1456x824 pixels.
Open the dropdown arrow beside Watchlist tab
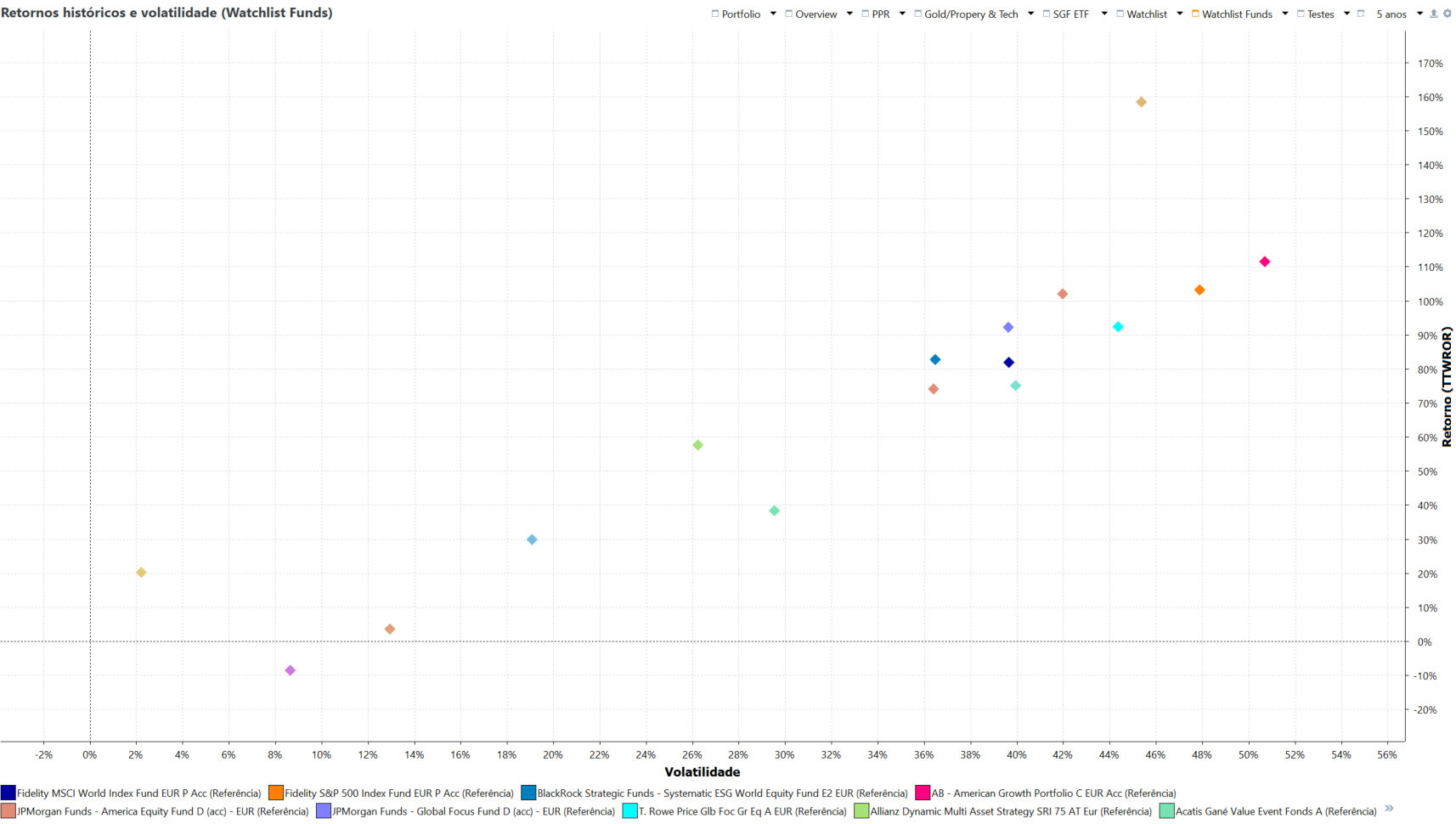[1180, 14]
